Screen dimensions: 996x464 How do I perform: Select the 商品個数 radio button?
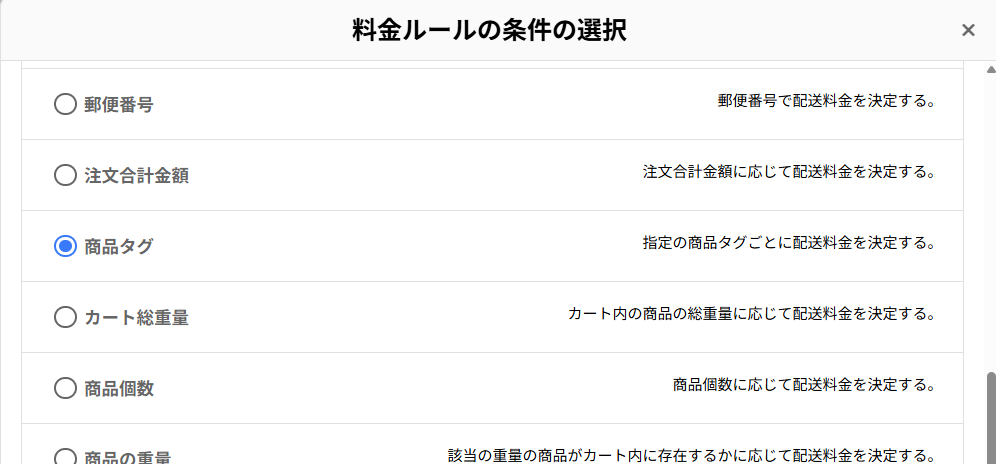tap(65, 388)
